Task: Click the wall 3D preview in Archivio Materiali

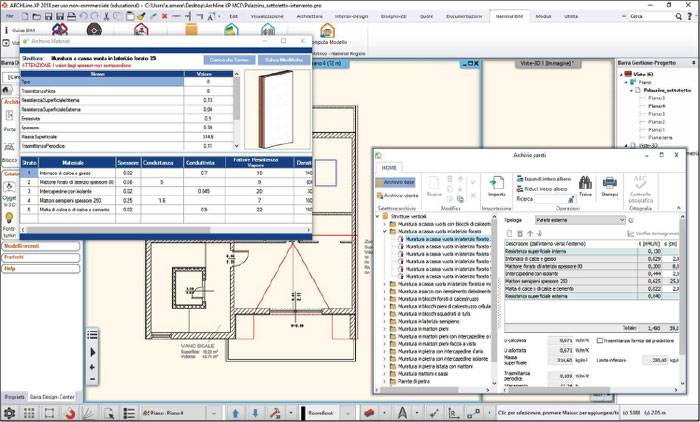Action: pos(277,109)
